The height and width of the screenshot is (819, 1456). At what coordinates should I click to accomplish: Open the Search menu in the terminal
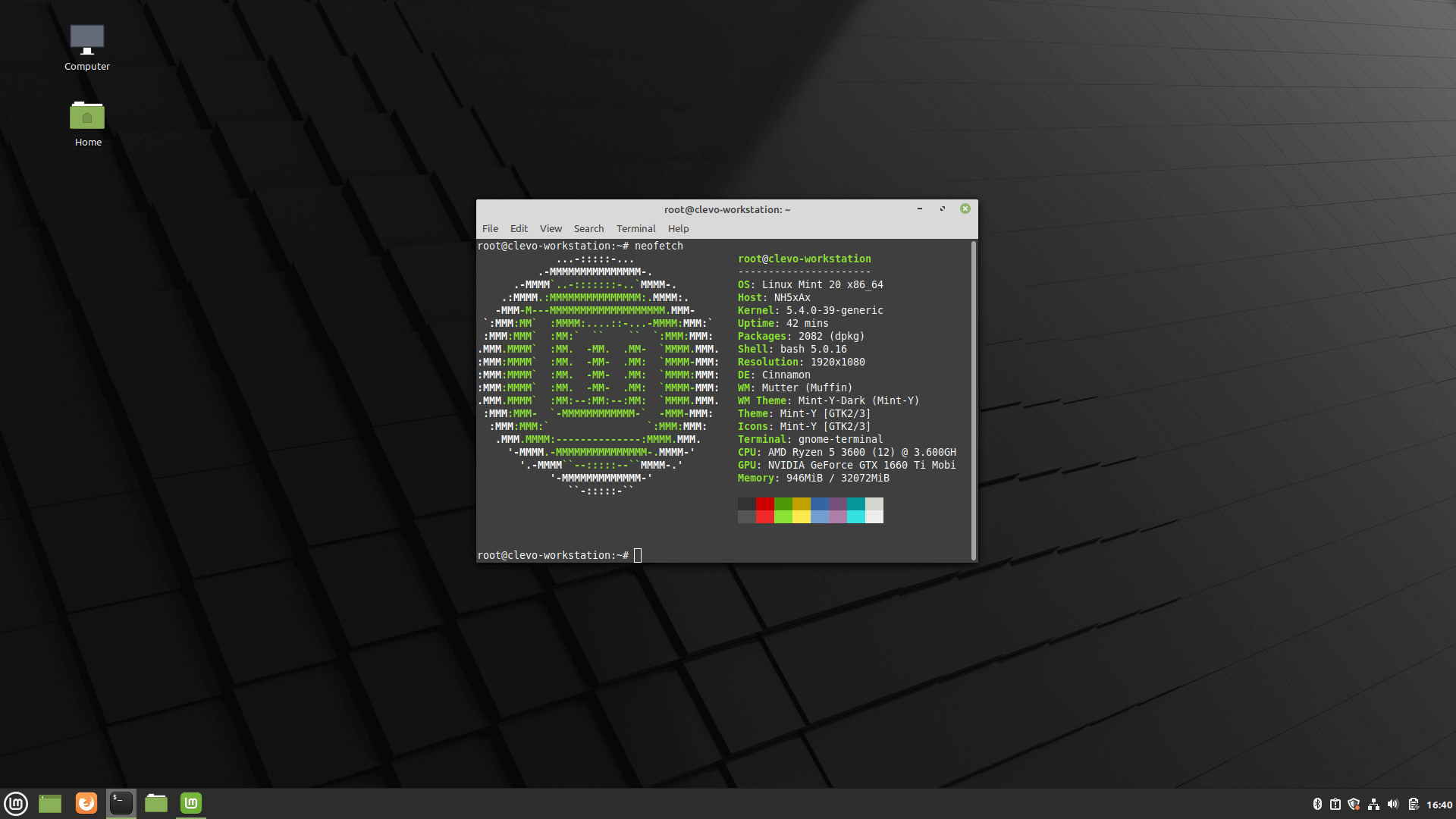click(x=588, y=228)
